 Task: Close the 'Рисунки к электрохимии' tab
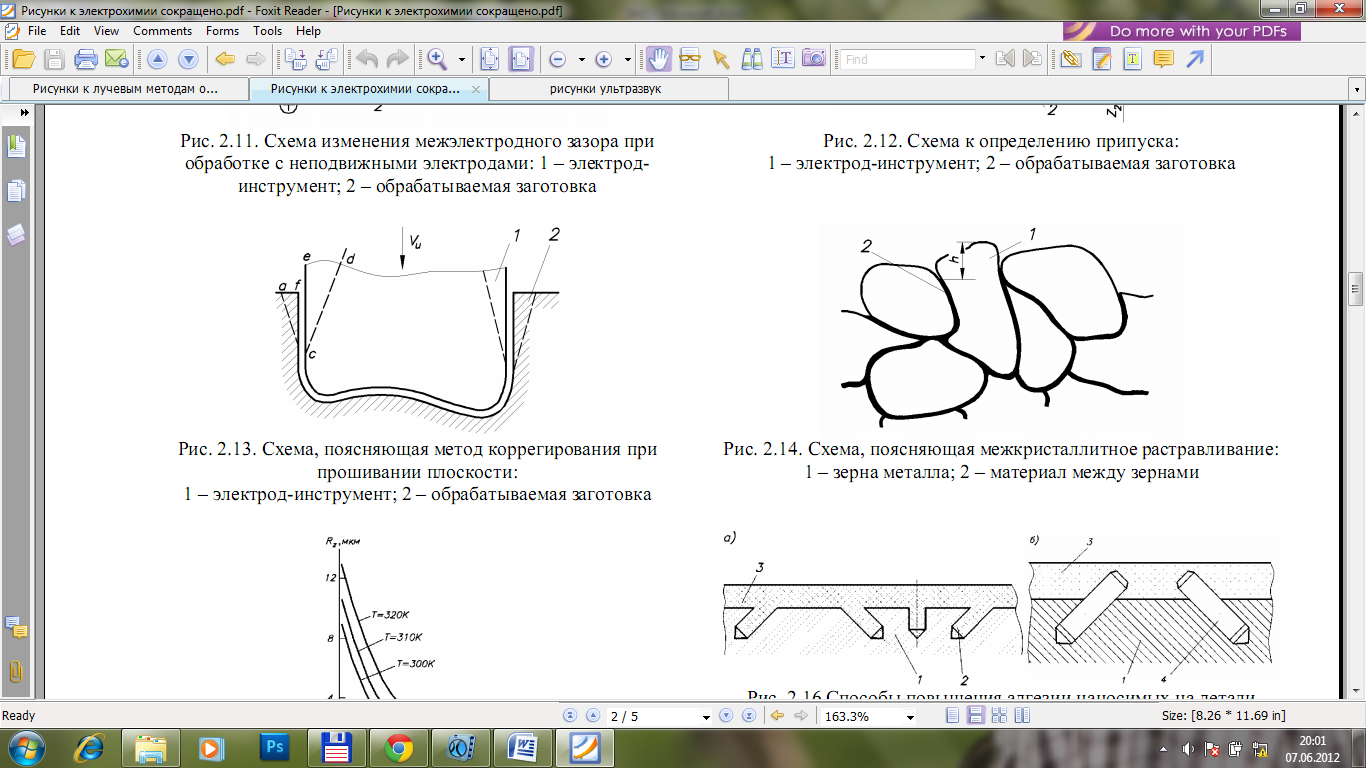(476, 89)
